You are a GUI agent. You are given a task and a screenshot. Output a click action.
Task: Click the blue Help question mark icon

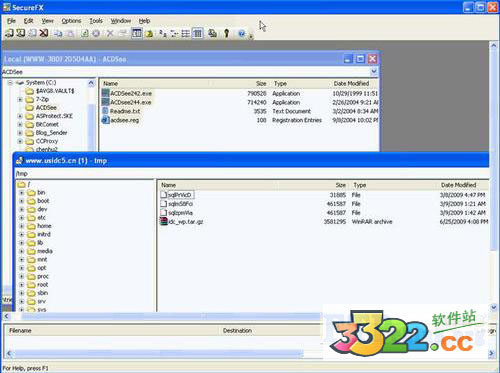tap(242, 33)
